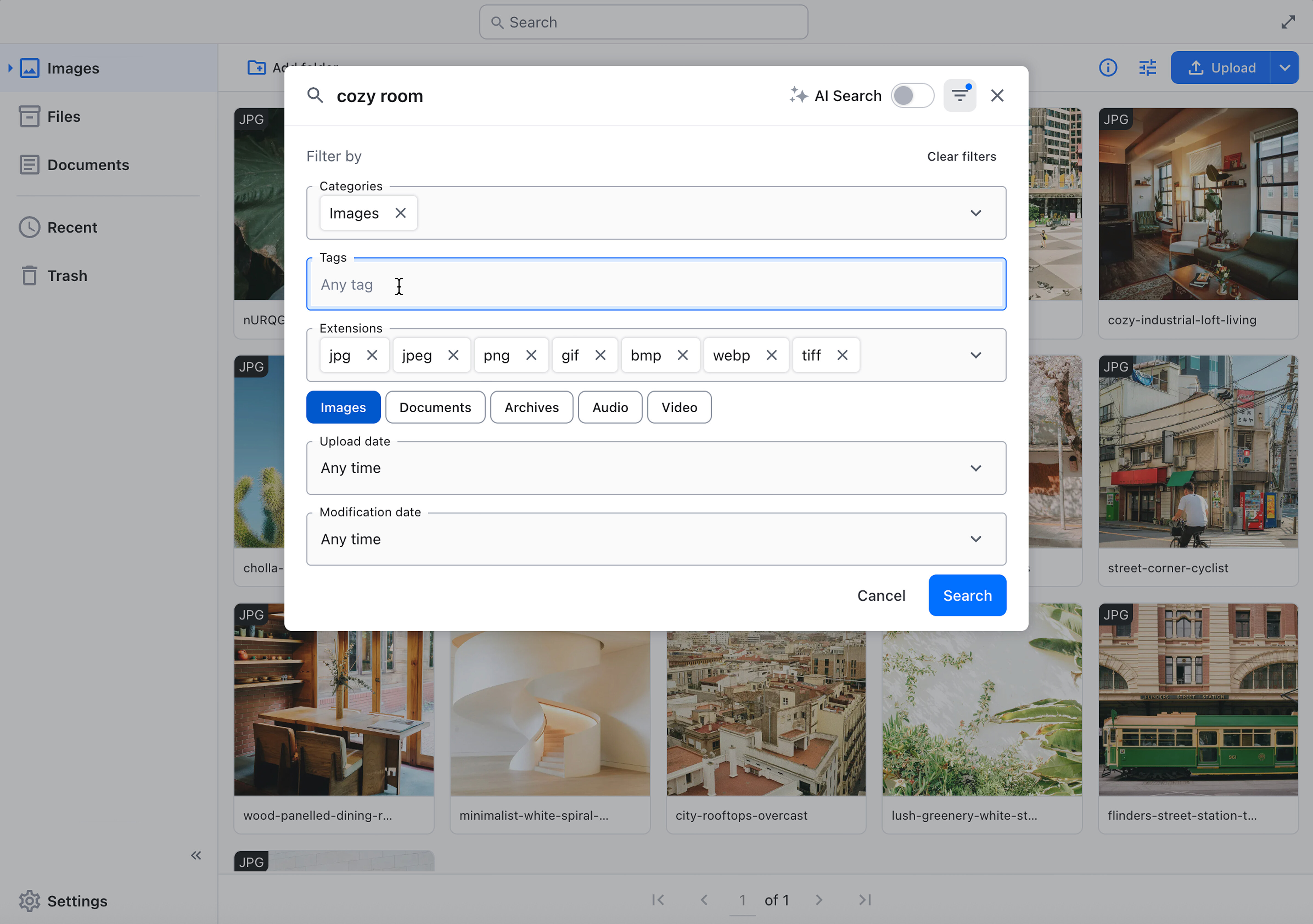Toggle the Audio extension preset
Screen dimensions: 1313x924
coord(610,407)
